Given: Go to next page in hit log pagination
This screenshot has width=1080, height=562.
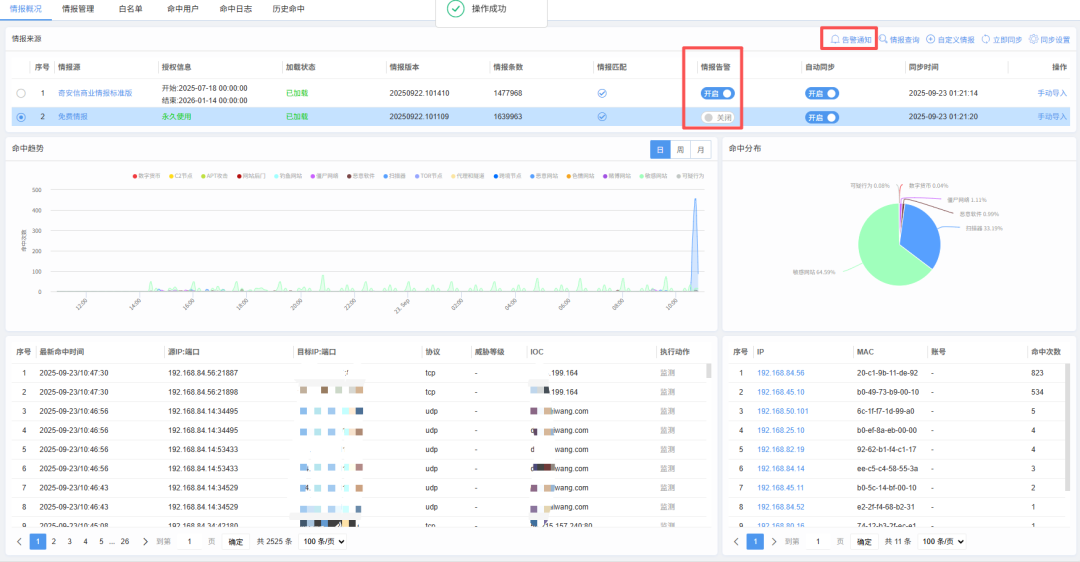Looking at the screenshot, I should [x=145, y=541].
